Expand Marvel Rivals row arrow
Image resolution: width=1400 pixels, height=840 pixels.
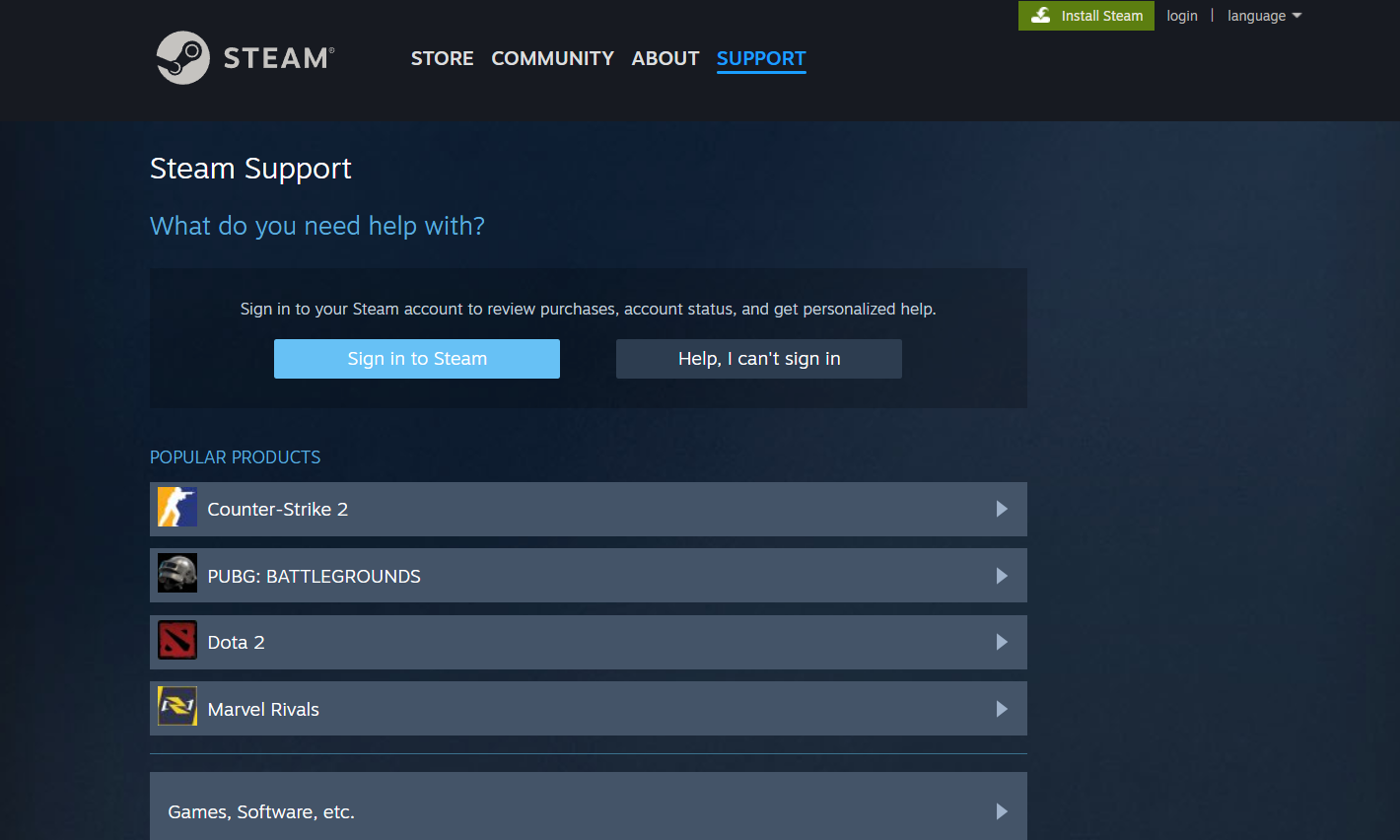(x=1002, y=709)
